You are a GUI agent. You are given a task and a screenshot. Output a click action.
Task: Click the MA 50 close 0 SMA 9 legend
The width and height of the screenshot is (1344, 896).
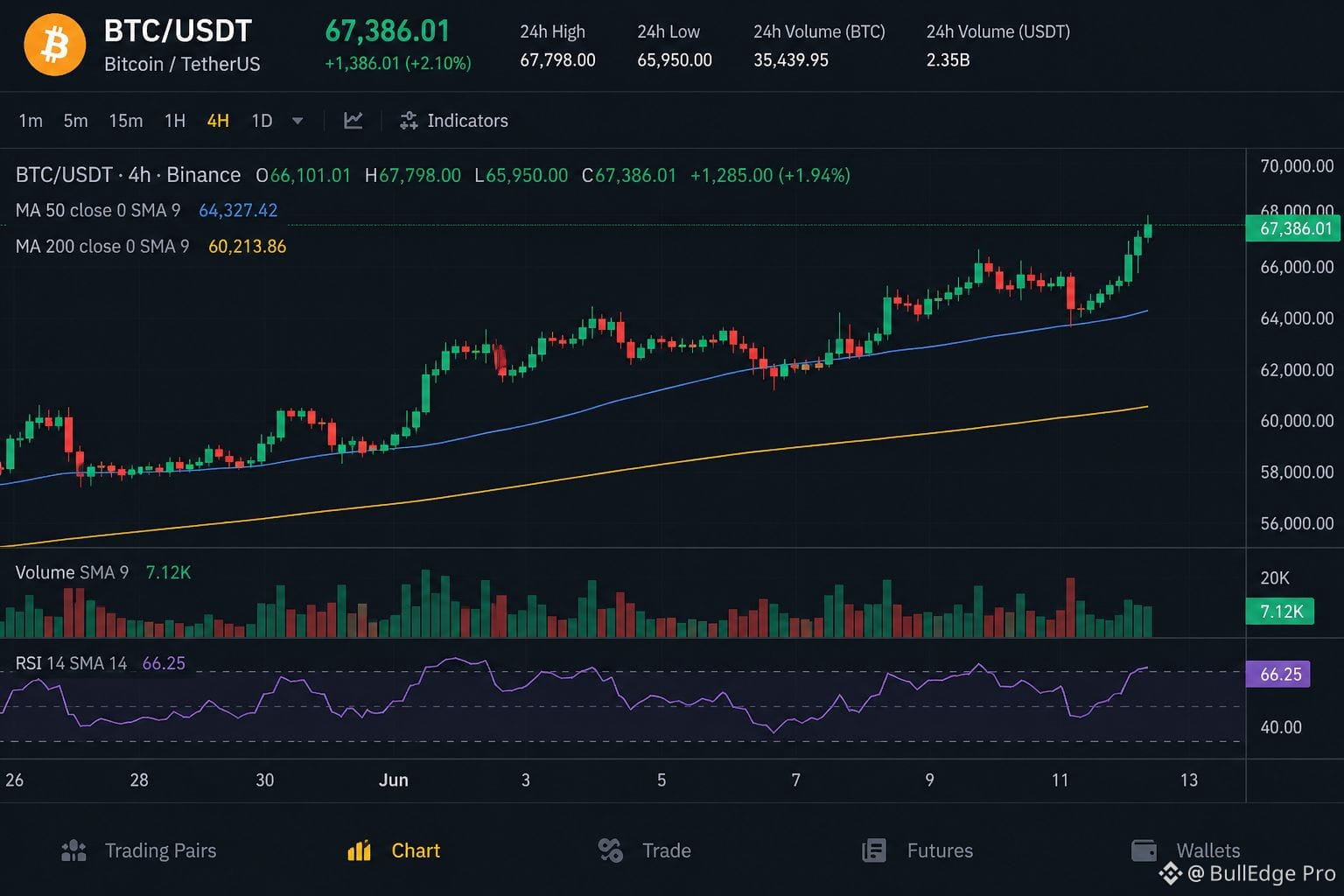(98, 211)
